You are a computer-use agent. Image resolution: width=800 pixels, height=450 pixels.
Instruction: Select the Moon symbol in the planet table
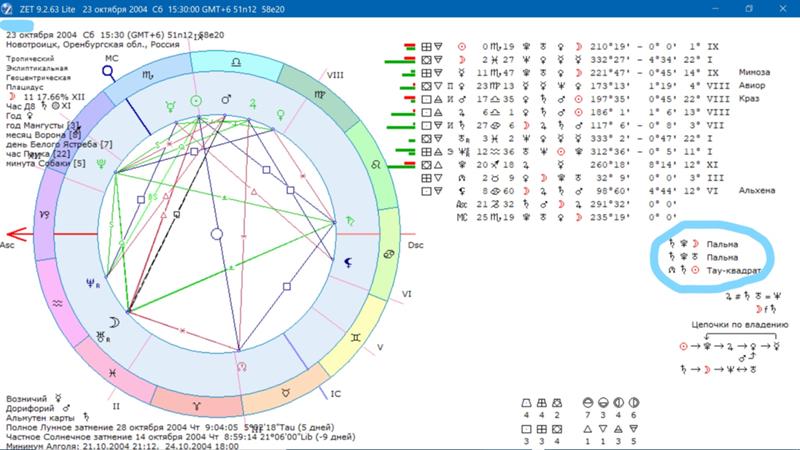(461, 60)
